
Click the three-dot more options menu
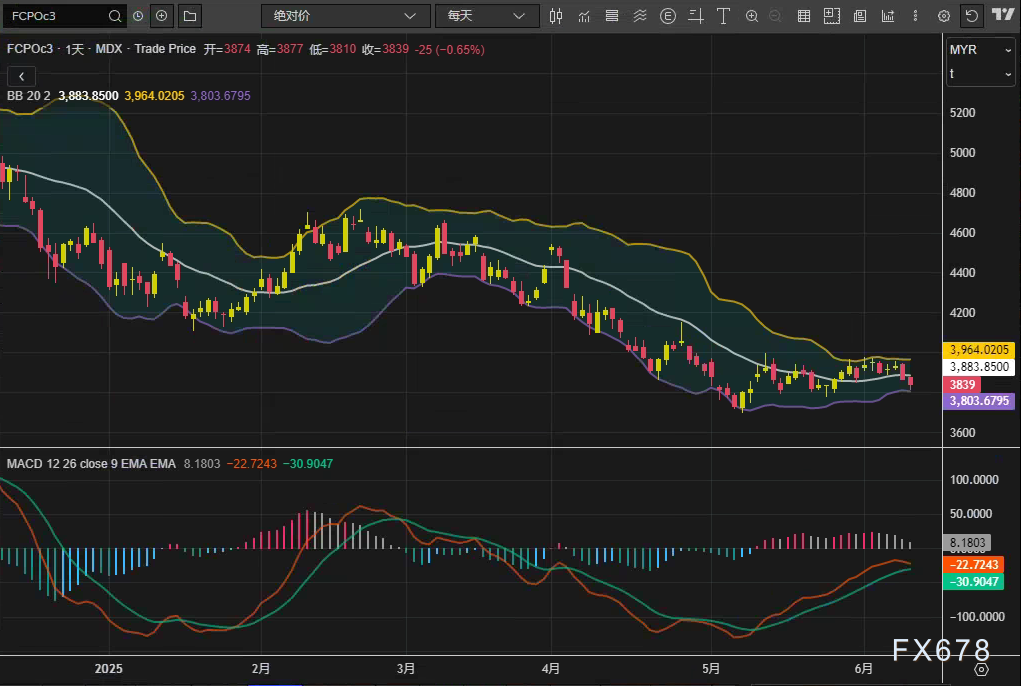click(915, 16)
